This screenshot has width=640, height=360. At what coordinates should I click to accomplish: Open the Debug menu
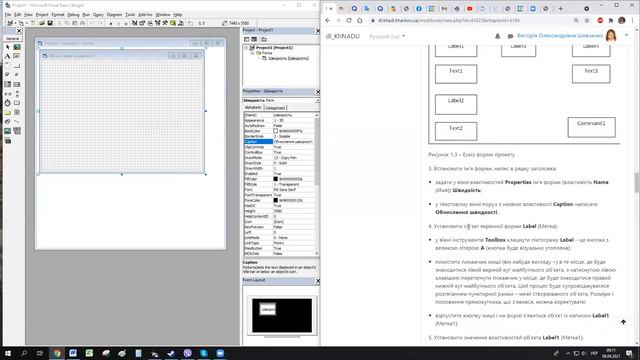[x=73, y=15]
